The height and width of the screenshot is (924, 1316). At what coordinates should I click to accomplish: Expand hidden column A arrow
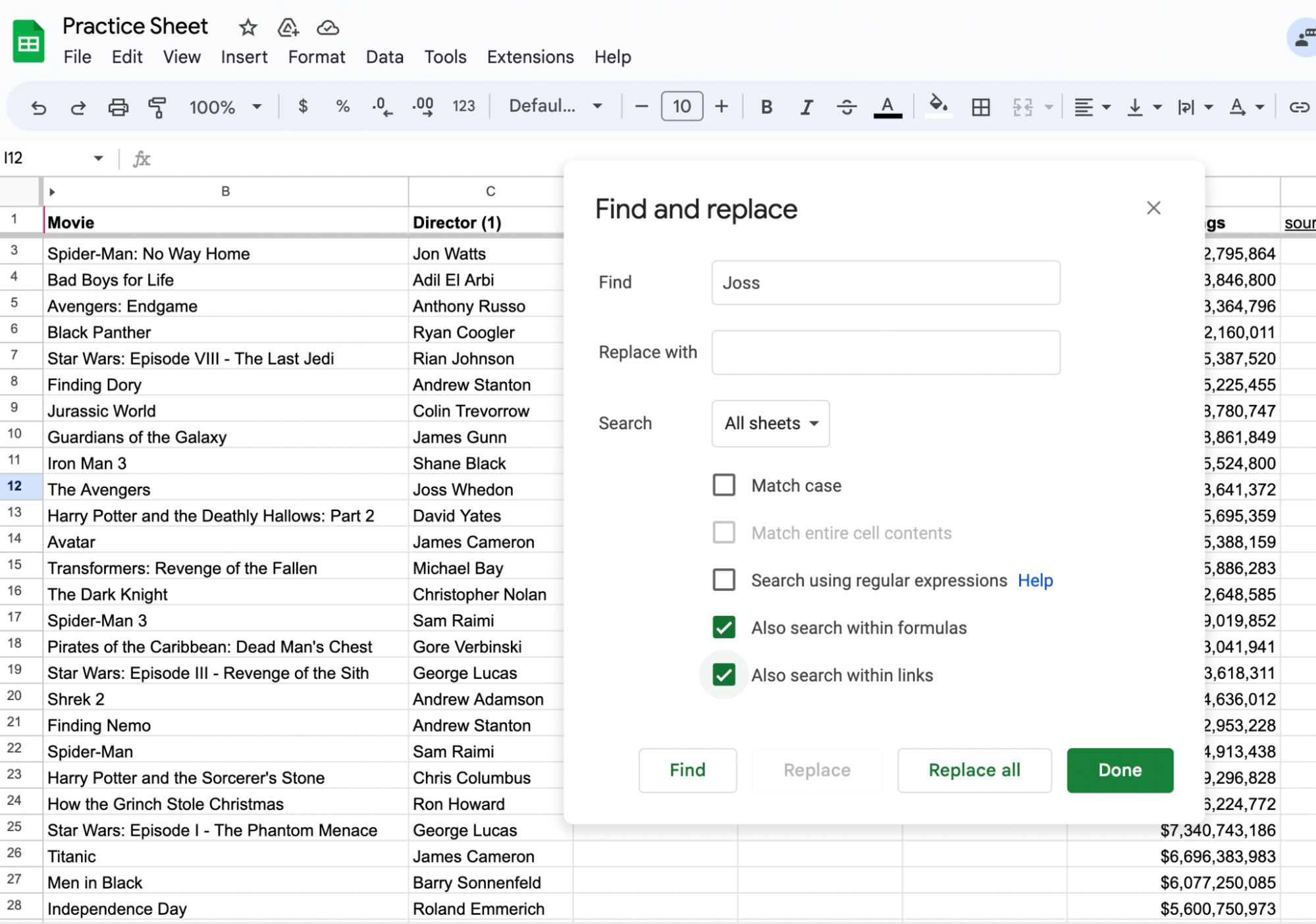pyautogui.click(x=52, y=192)
